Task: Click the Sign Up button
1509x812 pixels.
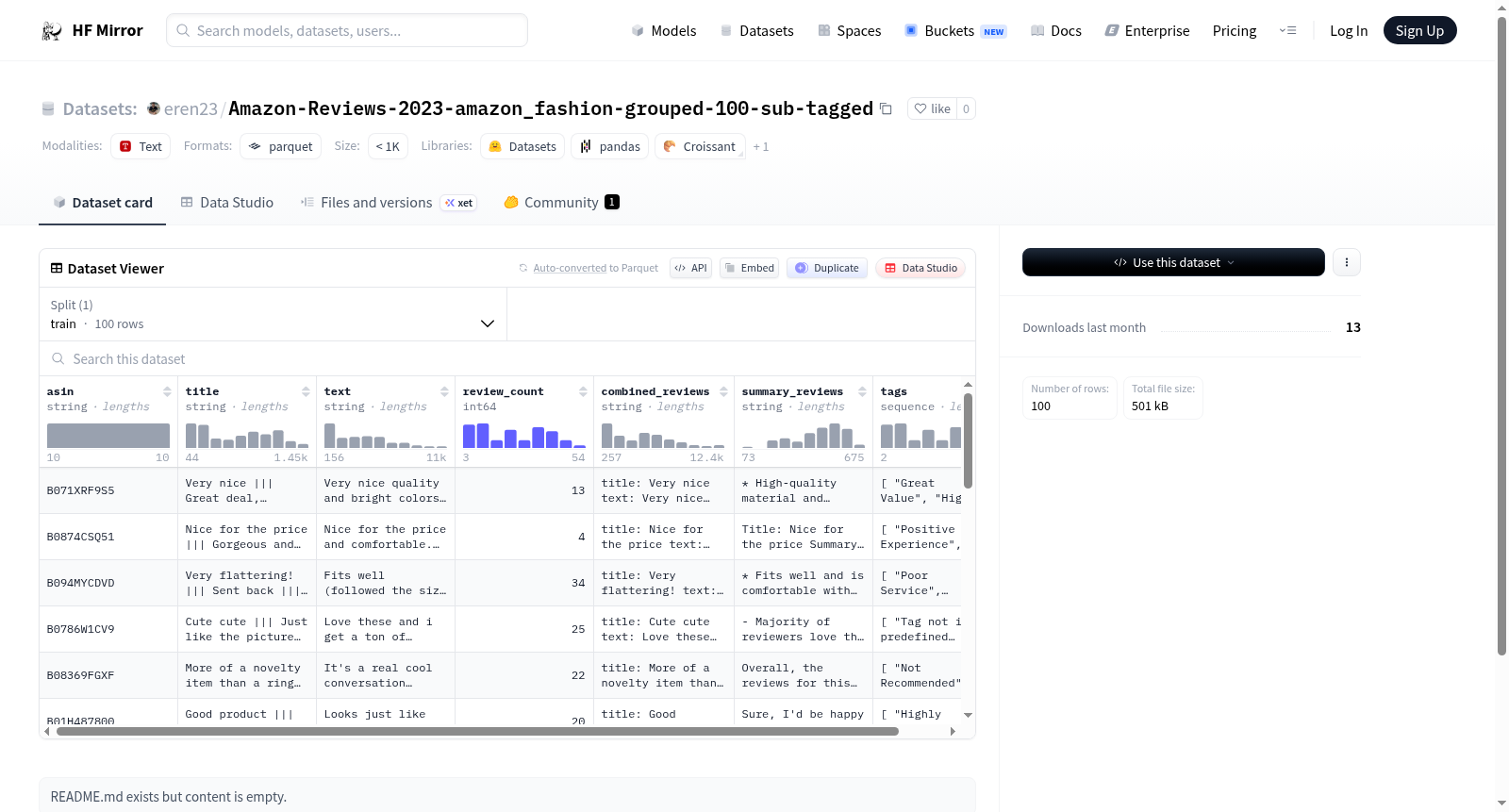Action: [x=1419, y=31]
